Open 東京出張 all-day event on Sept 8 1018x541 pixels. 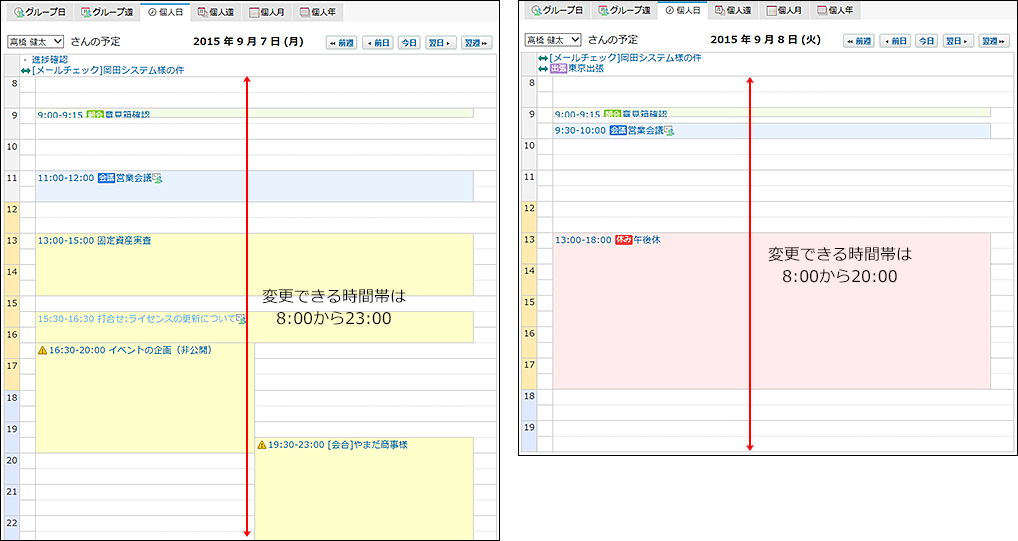(x=586, y=68)
